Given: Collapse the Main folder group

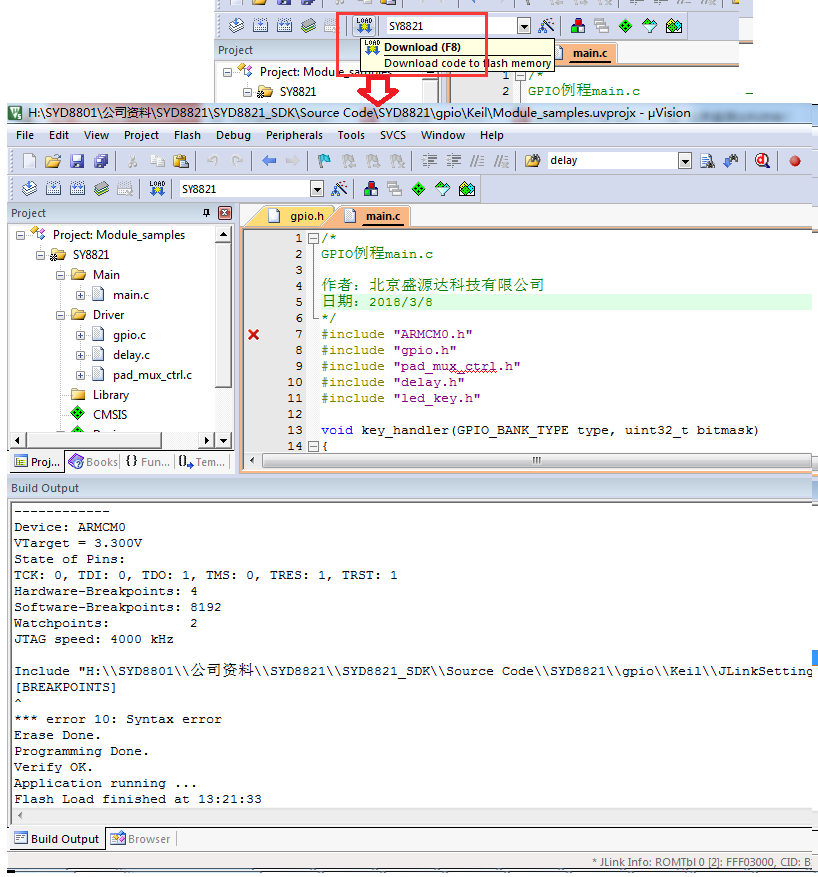Looking at the screenshot, I should (x=60, y=275).
